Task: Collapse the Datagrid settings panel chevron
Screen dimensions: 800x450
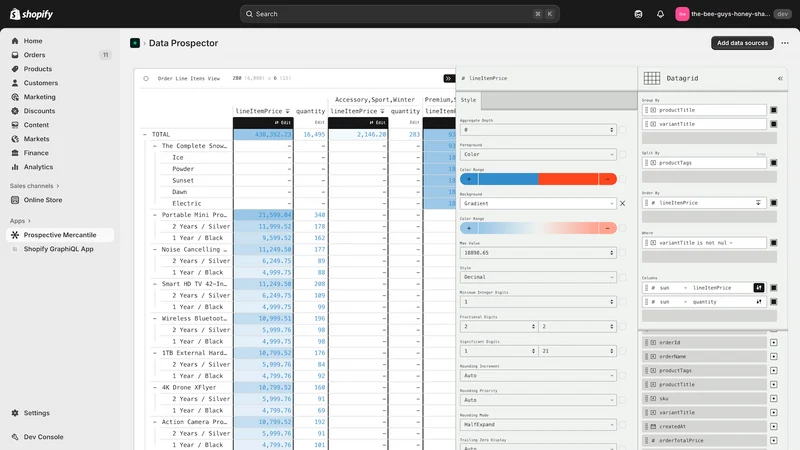Action: click(x=780, y=79)
